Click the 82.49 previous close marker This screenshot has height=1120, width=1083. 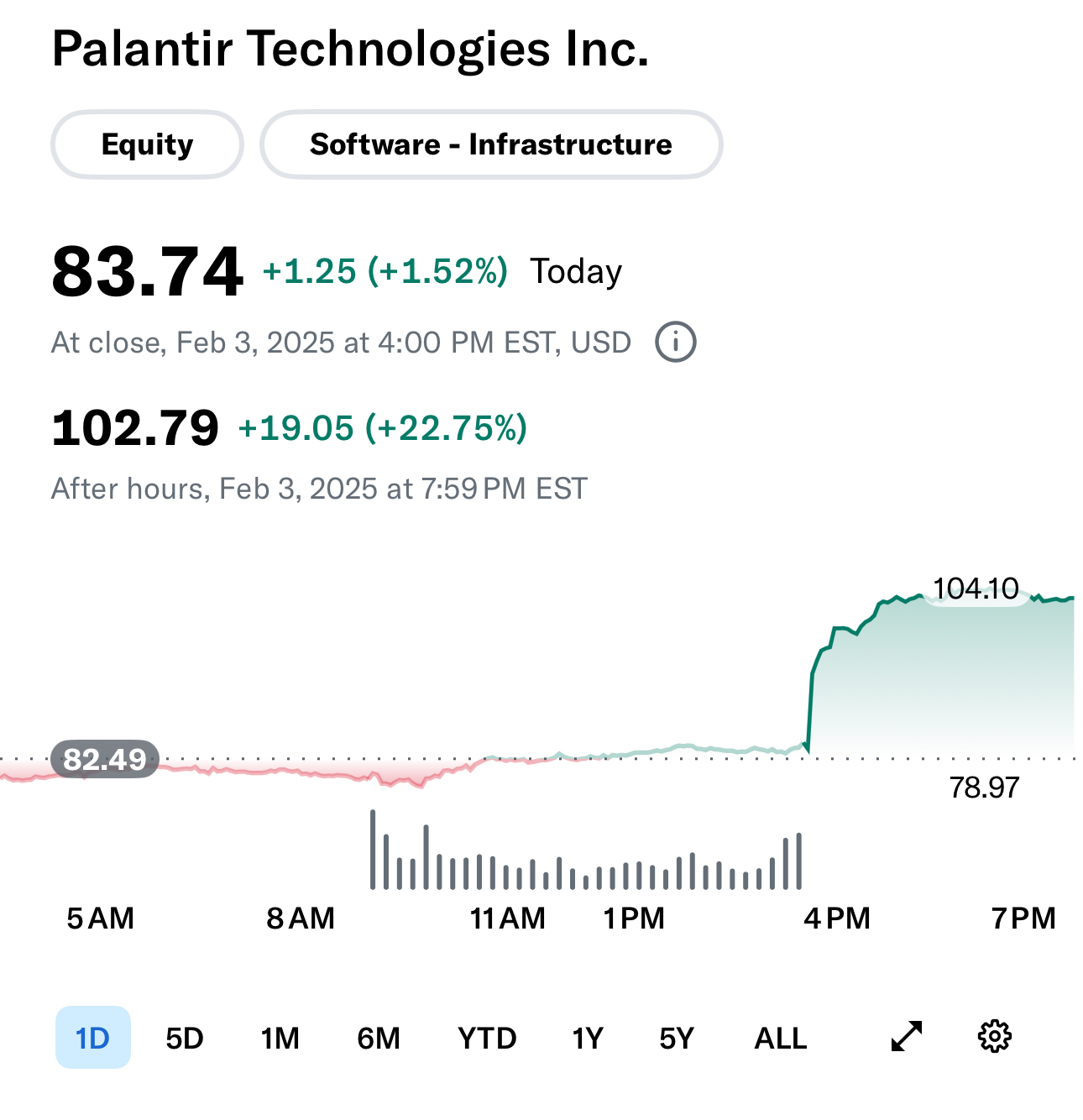tap(105, 759)
